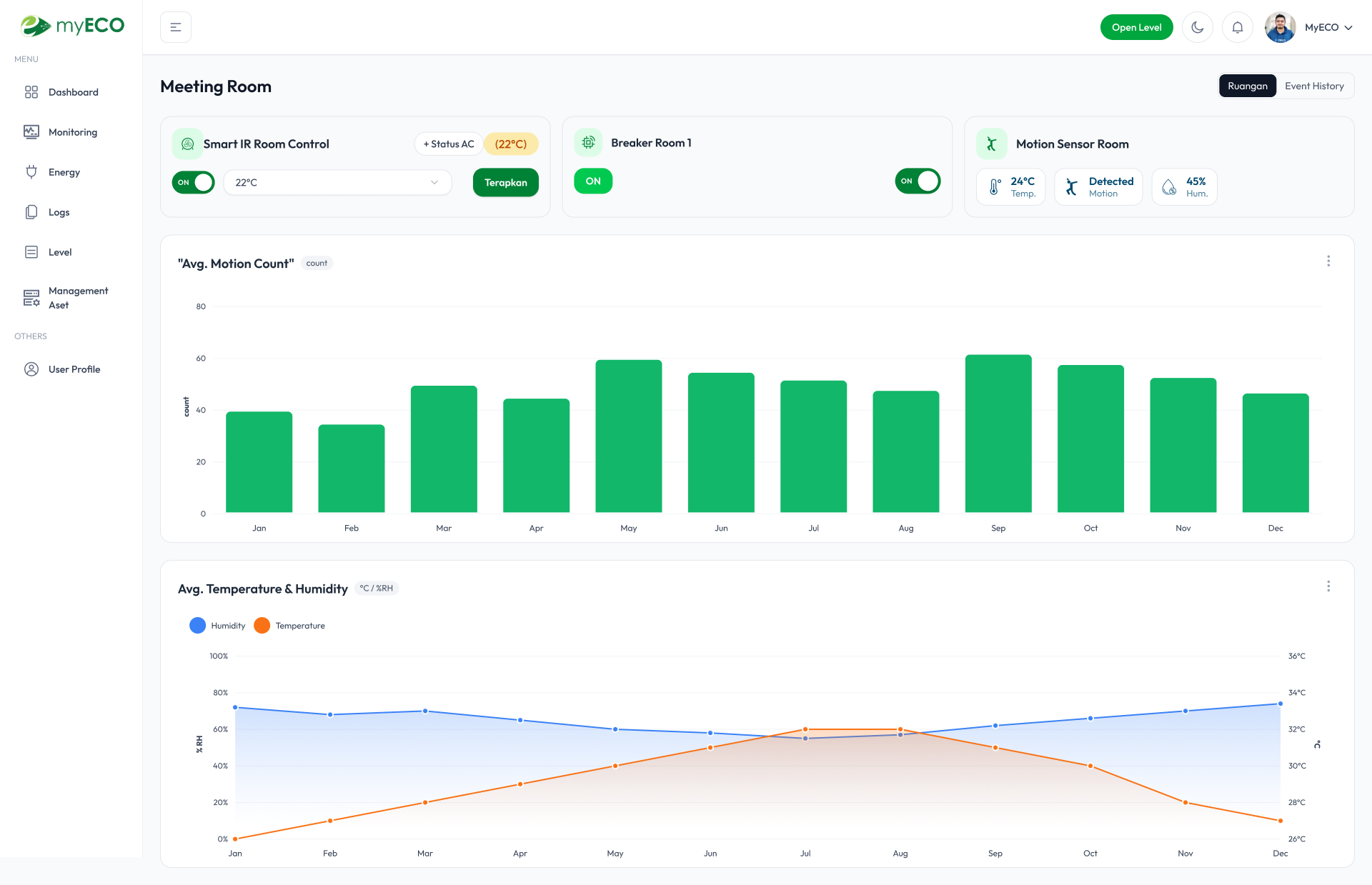Open the User Profile page
The image size is (1372, 885).
[x=74, y=369]
